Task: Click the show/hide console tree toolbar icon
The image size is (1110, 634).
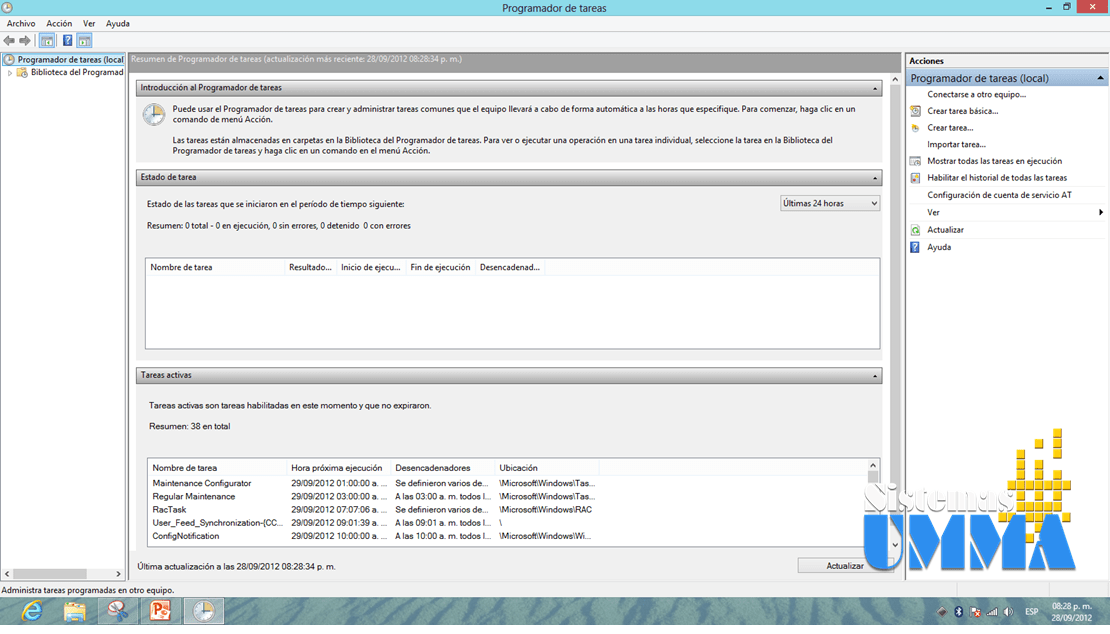Action: tap(45, 40)
